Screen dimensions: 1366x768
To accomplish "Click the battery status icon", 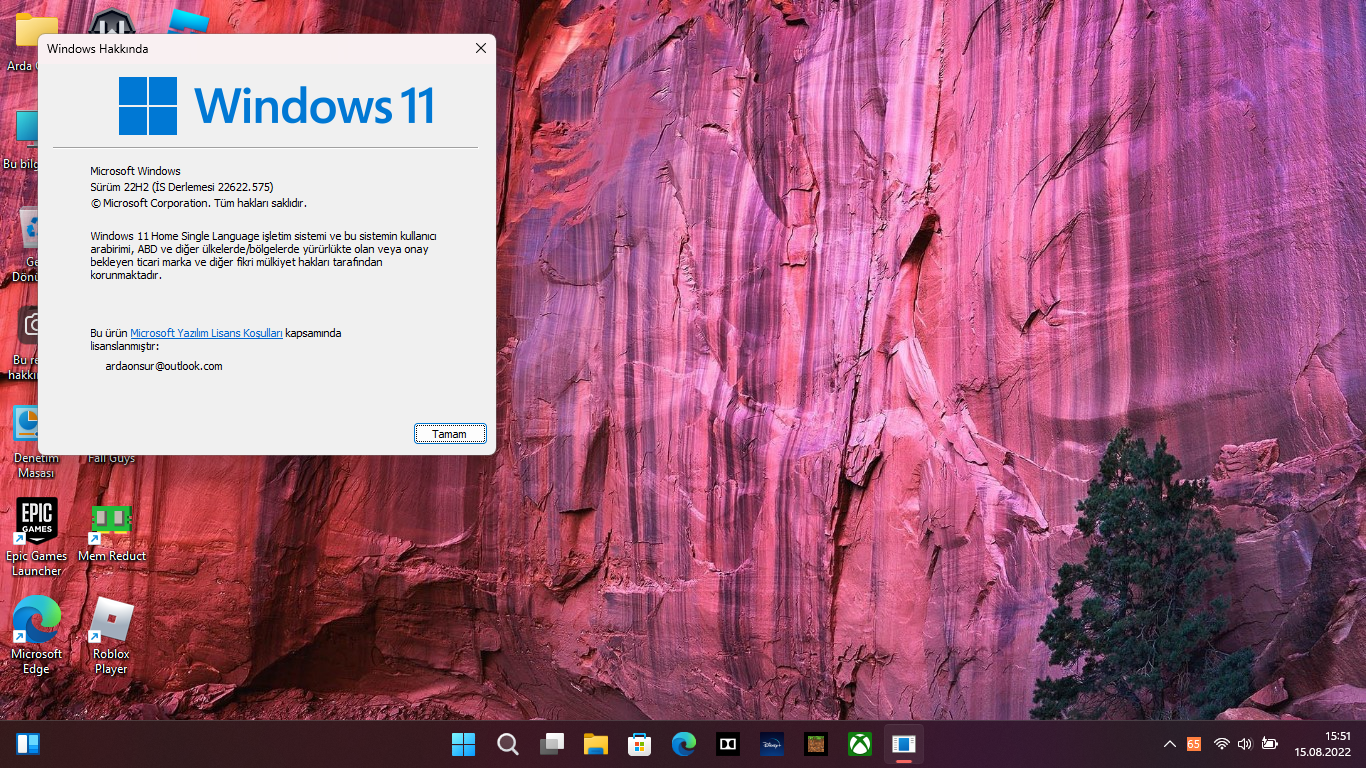I will pyautogui.click(x=1270, y=744).
